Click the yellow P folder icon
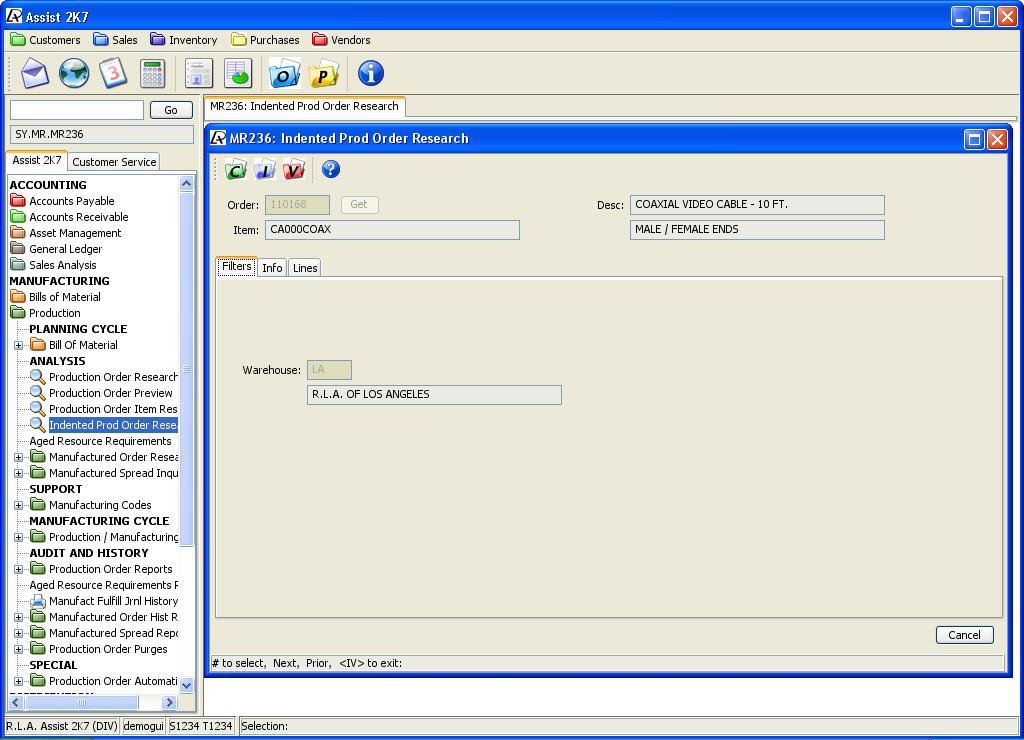The image size is (1024, 740). [323, 73]
